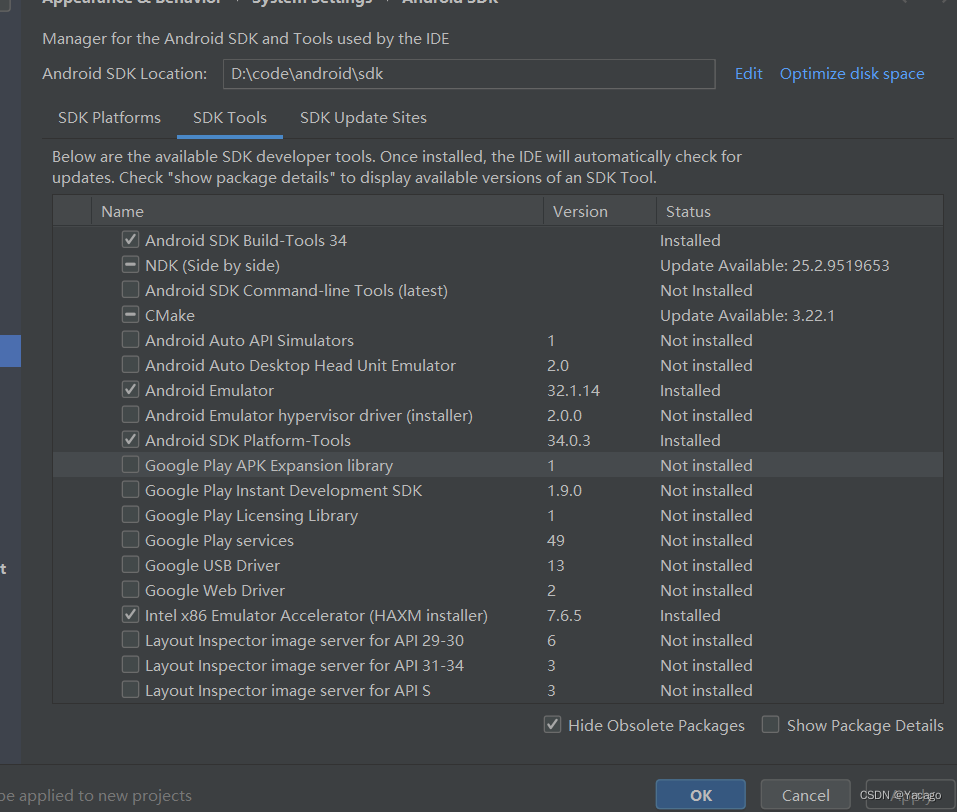957x812 pixels.
Task: Click the Android SDK Location input field
Action: point(469,73)
